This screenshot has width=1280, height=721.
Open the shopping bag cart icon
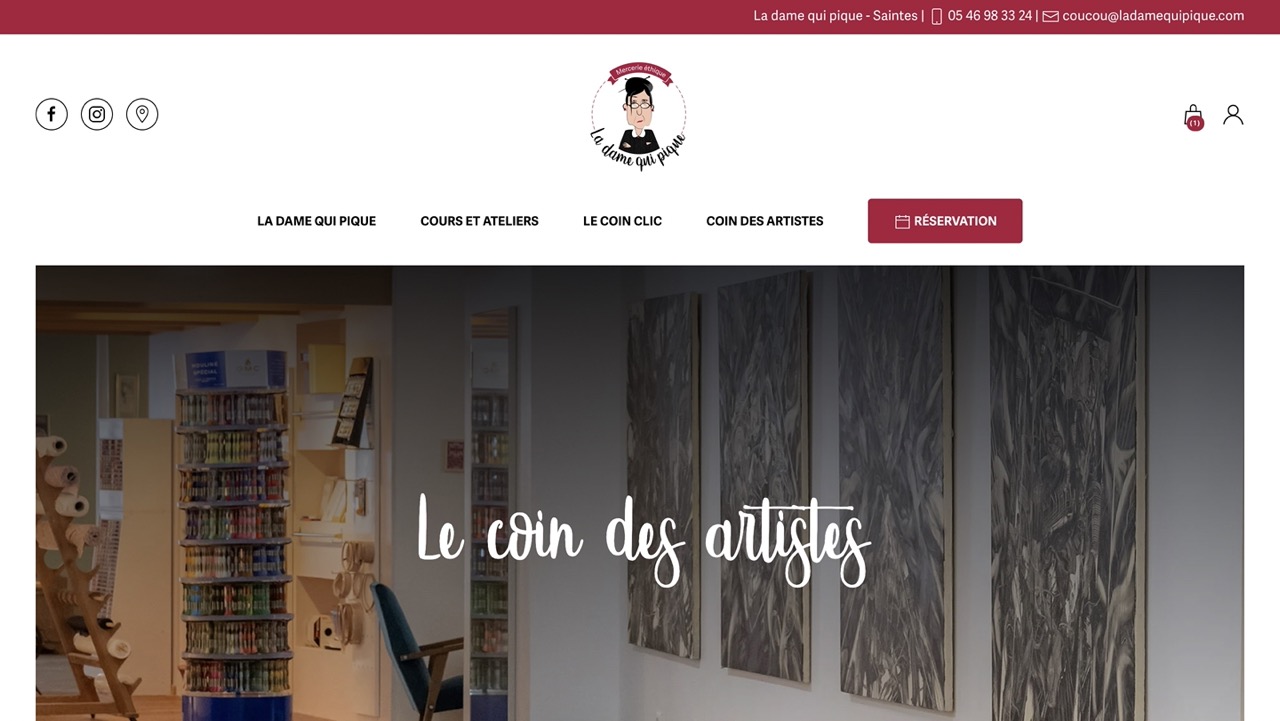click(1193, 116)
